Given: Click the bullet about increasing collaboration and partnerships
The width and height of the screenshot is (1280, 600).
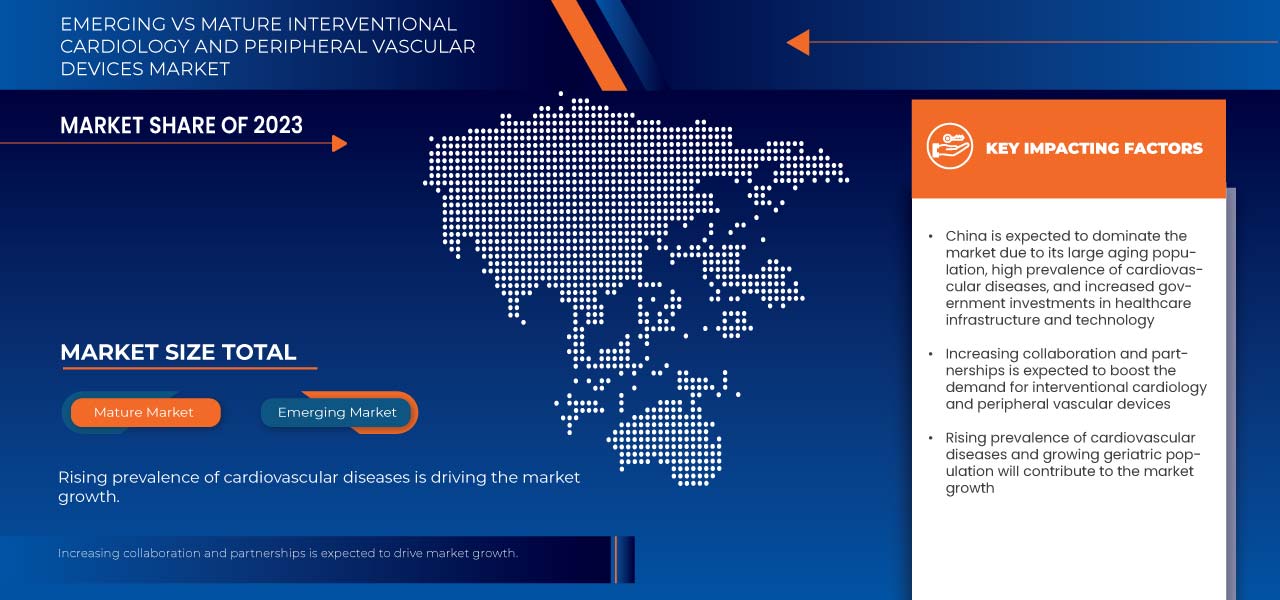Looking at the screenshot, I should pos(1075,379).
